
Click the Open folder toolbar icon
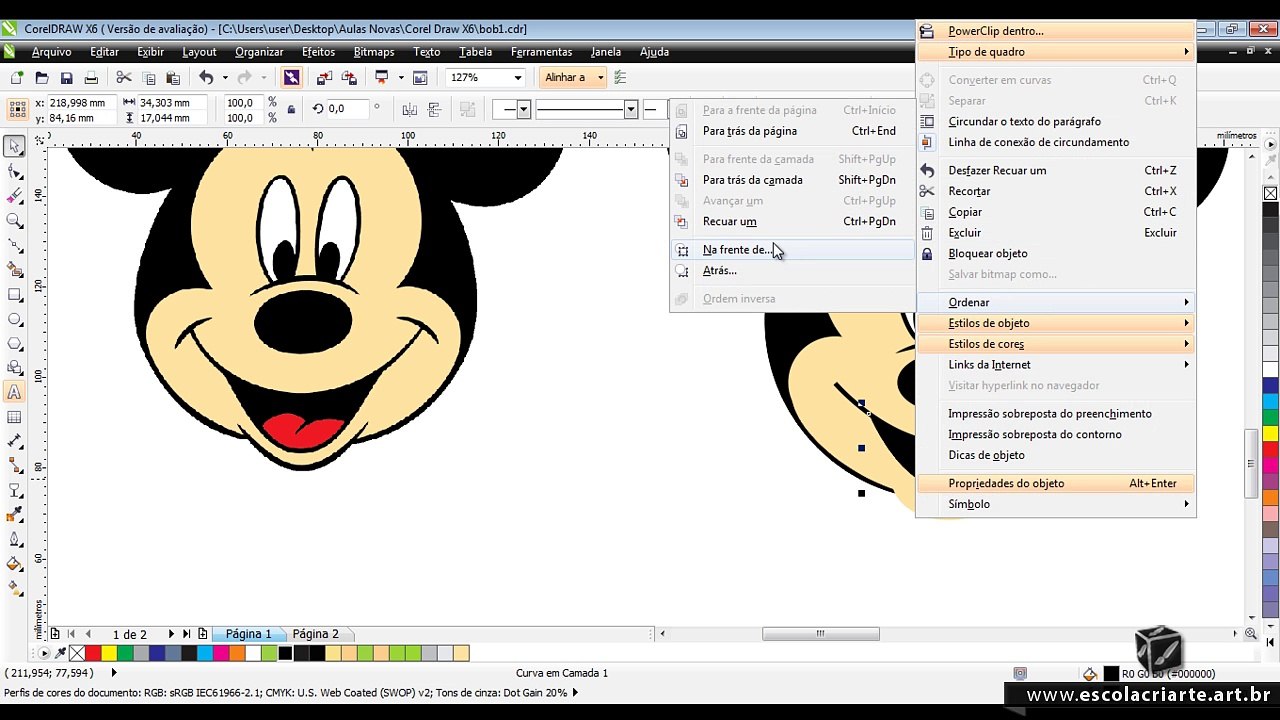pos(42,77)
